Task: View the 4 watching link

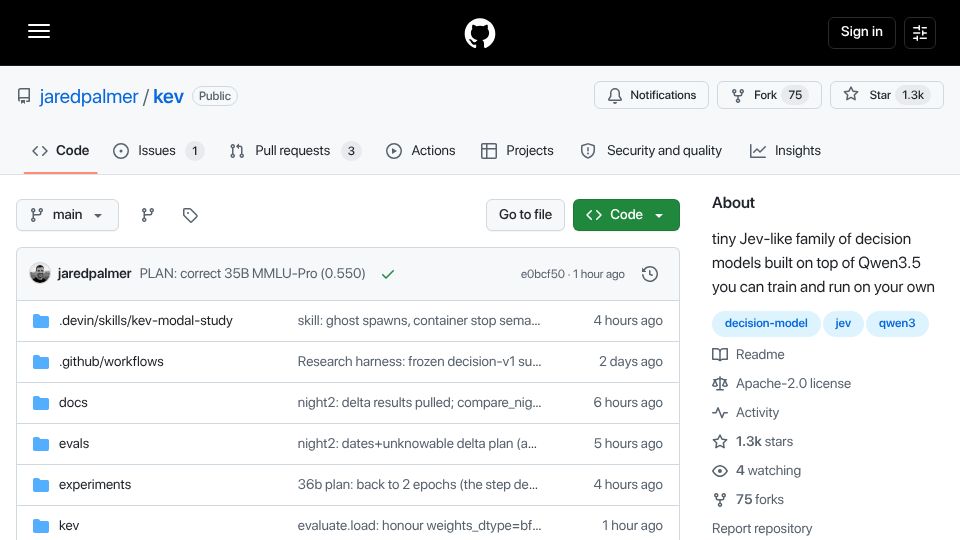Action: point(757,471)
